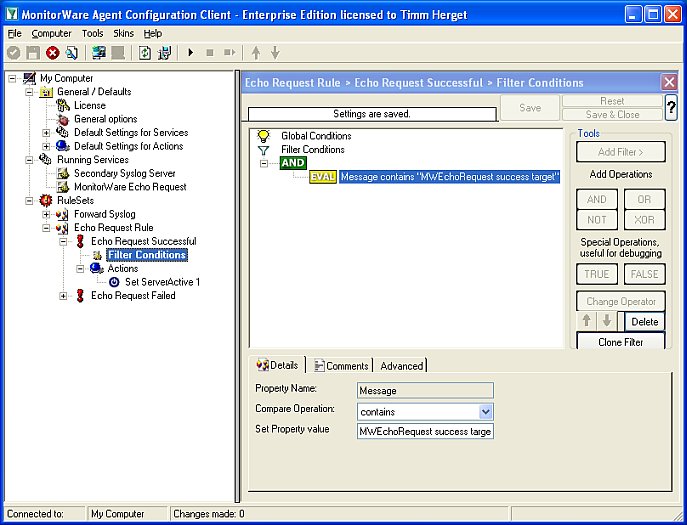This screenshot has height=525, width=687.
Task: Collapse the AND filter node
Action: click(x=264, y=163)
